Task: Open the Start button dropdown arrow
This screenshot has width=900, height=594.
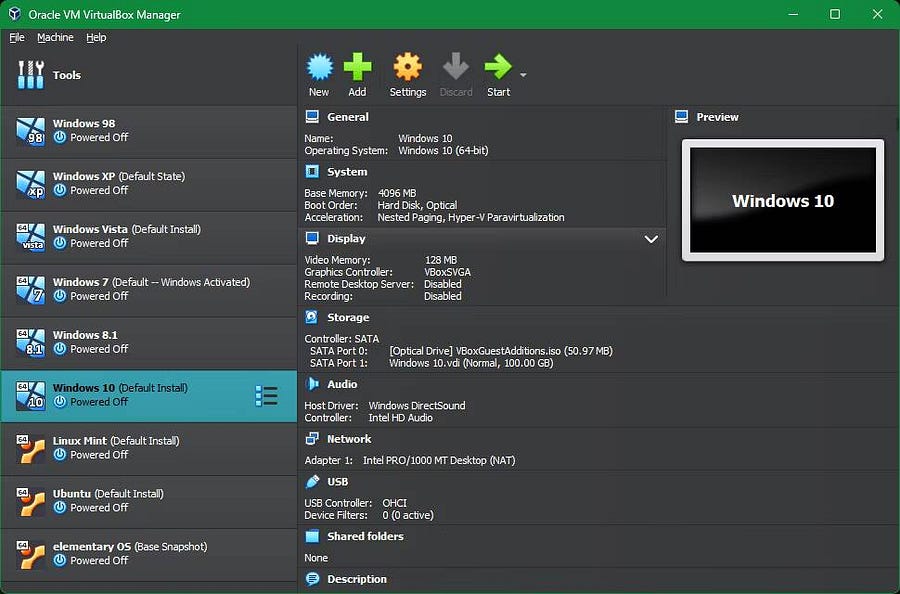Action: [x=523, y=75]
